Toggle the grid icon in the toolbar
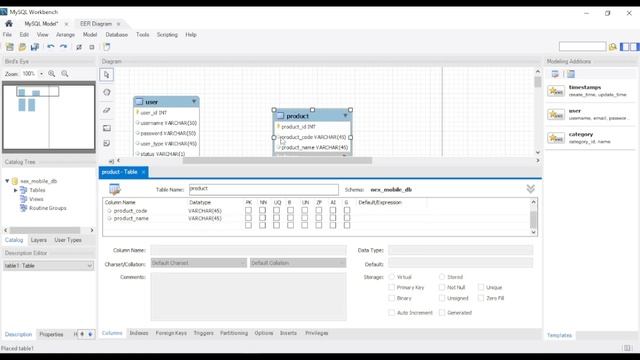This screenshot has width=640, height=360. pyautogui.click(x=79, y=47)
